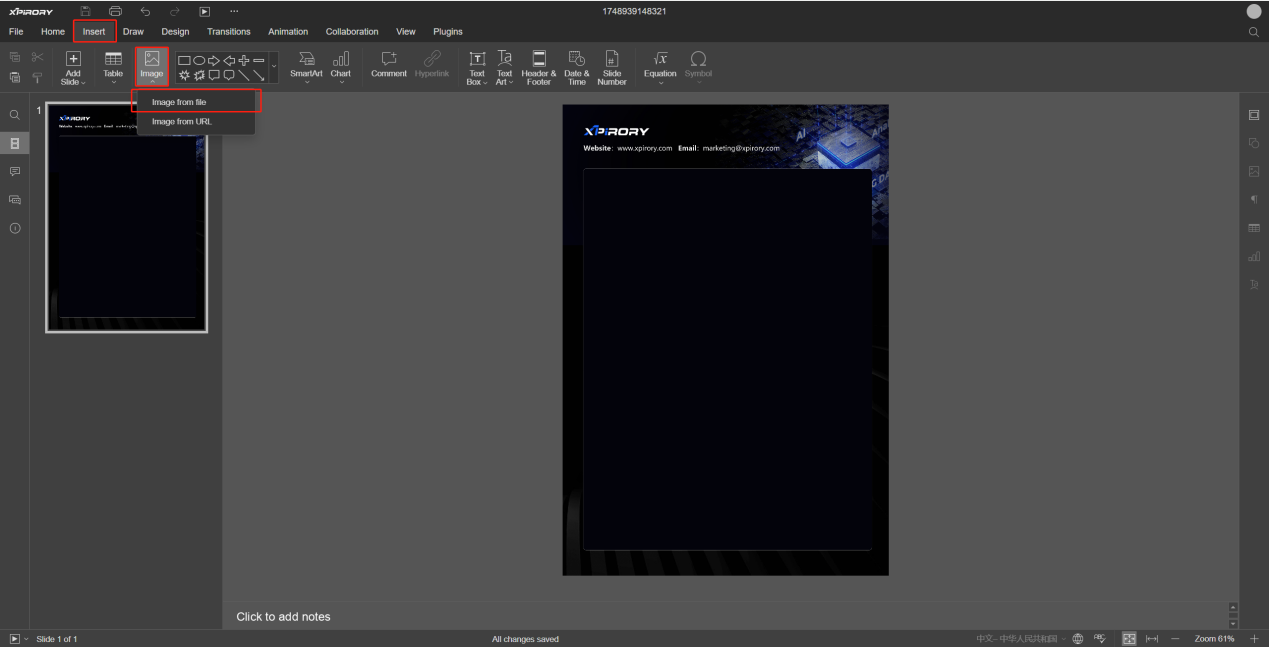The image size is (1269, 647).
Task: Open the Transitions ribbon tab
Action: pyautogui.click(x=228, y=32)
